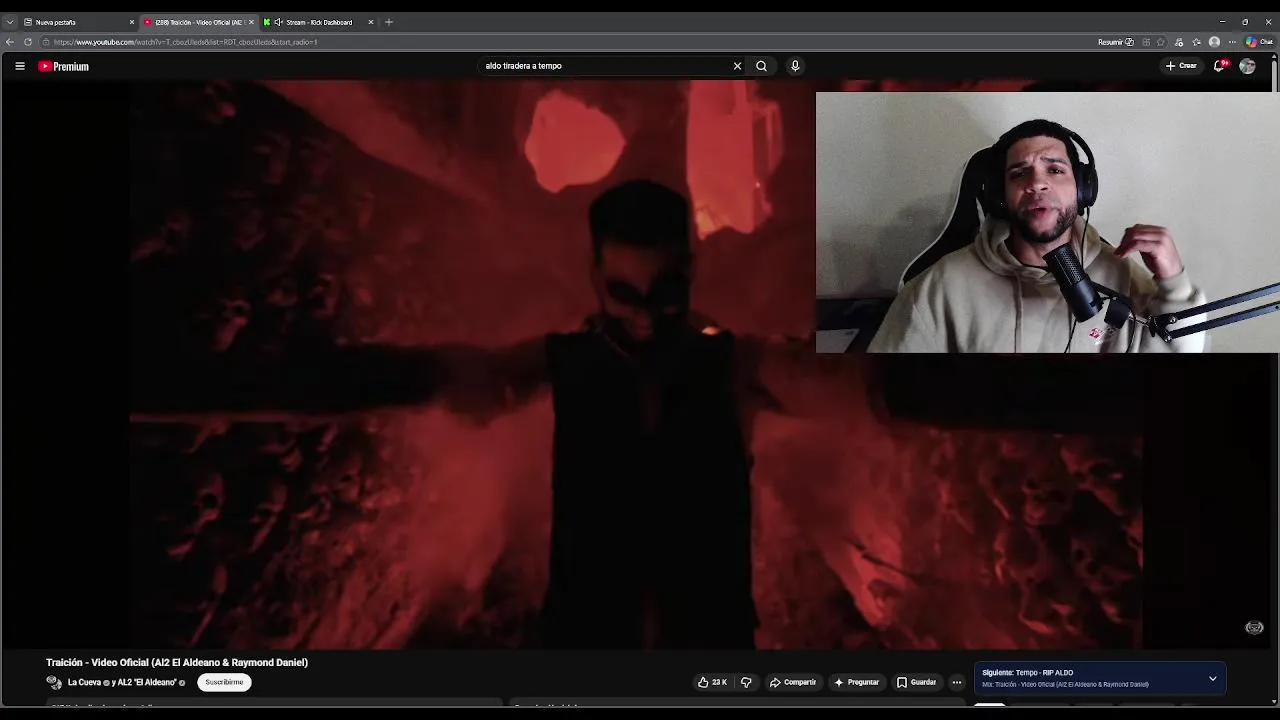The width and height of the screenshot is (1280, 720).
Task: Click the browser URL address bar
Action: 570,42
